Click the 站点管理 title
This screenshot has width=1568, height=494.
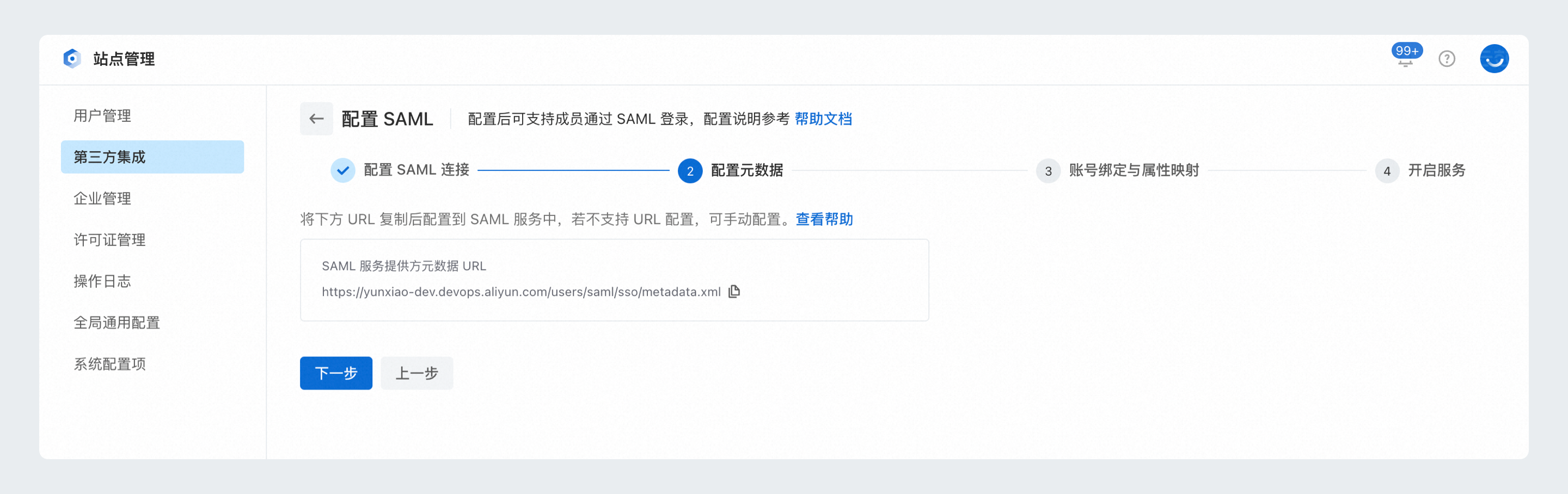124,59
